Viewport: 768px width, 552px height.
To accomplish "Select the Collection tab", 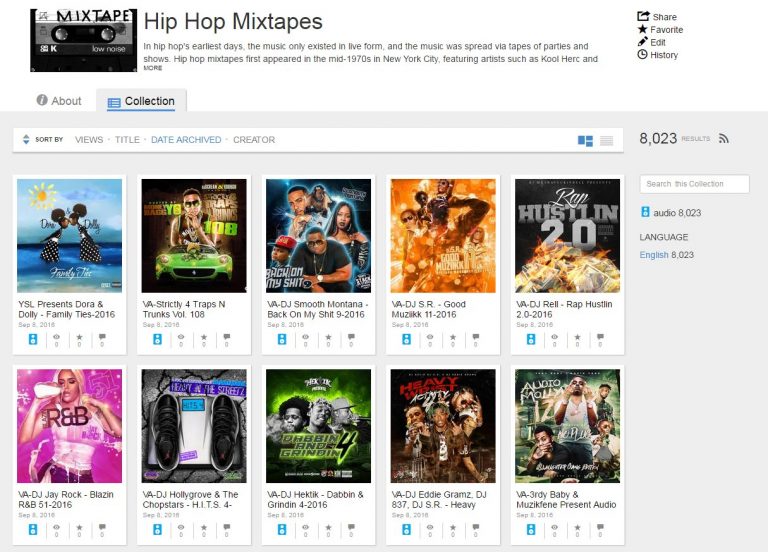I will (x=141, y=101).
